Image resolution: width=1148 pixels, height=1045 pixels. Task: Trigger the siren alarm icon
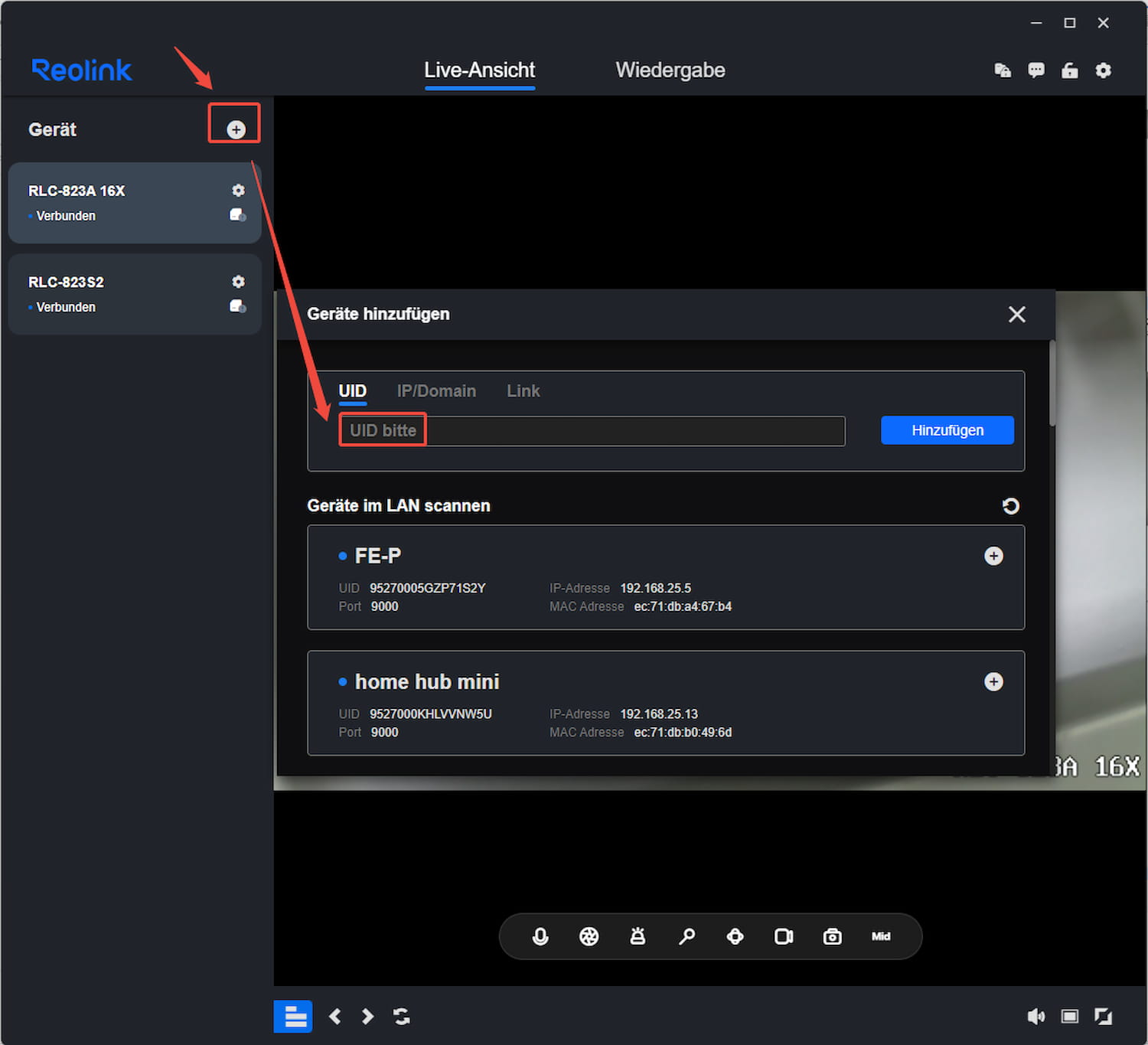[x=638, y=936]
